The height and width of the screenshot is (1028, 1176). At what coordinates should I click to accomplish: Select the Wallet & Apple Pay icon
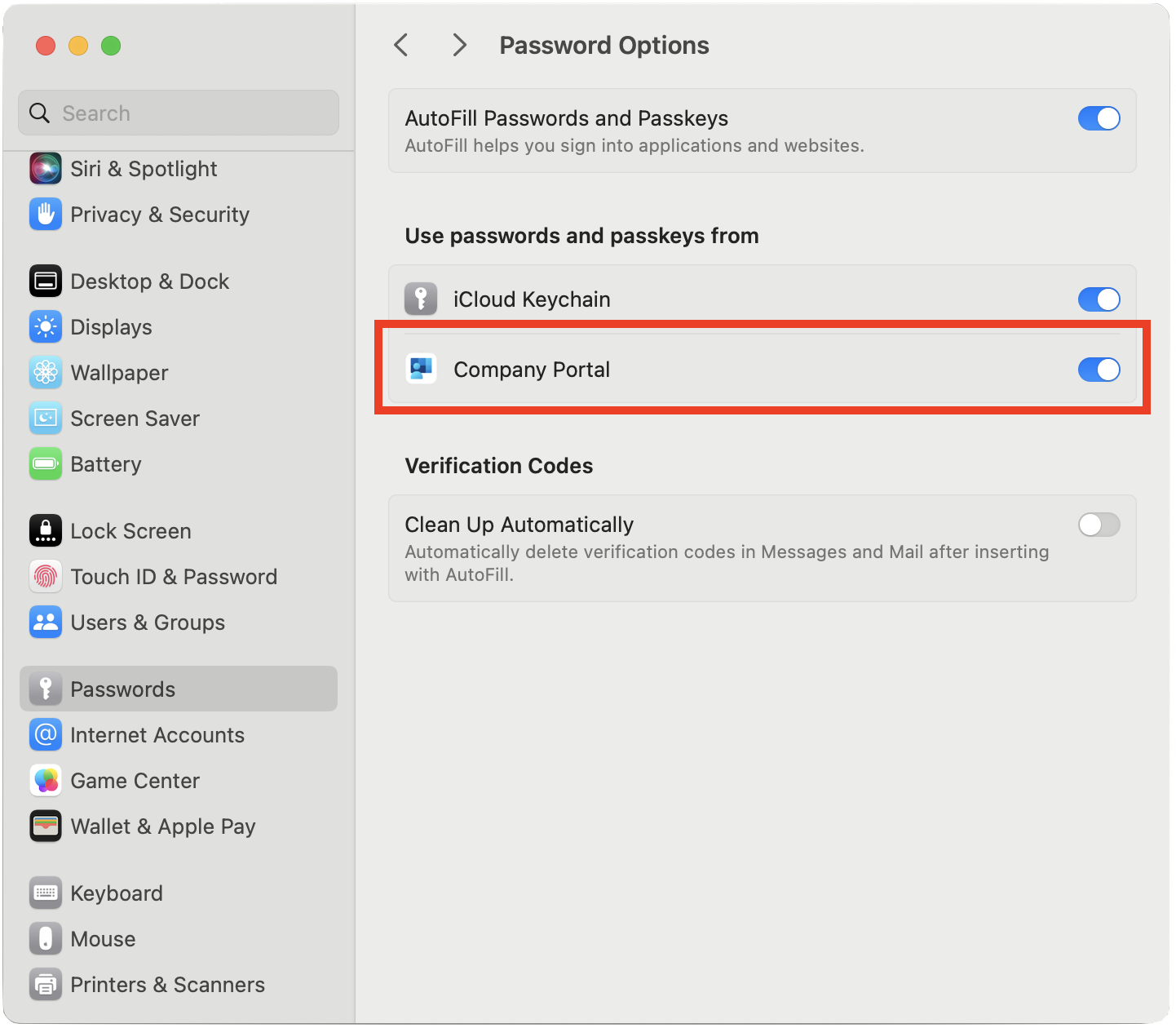(x=46, y=826)
